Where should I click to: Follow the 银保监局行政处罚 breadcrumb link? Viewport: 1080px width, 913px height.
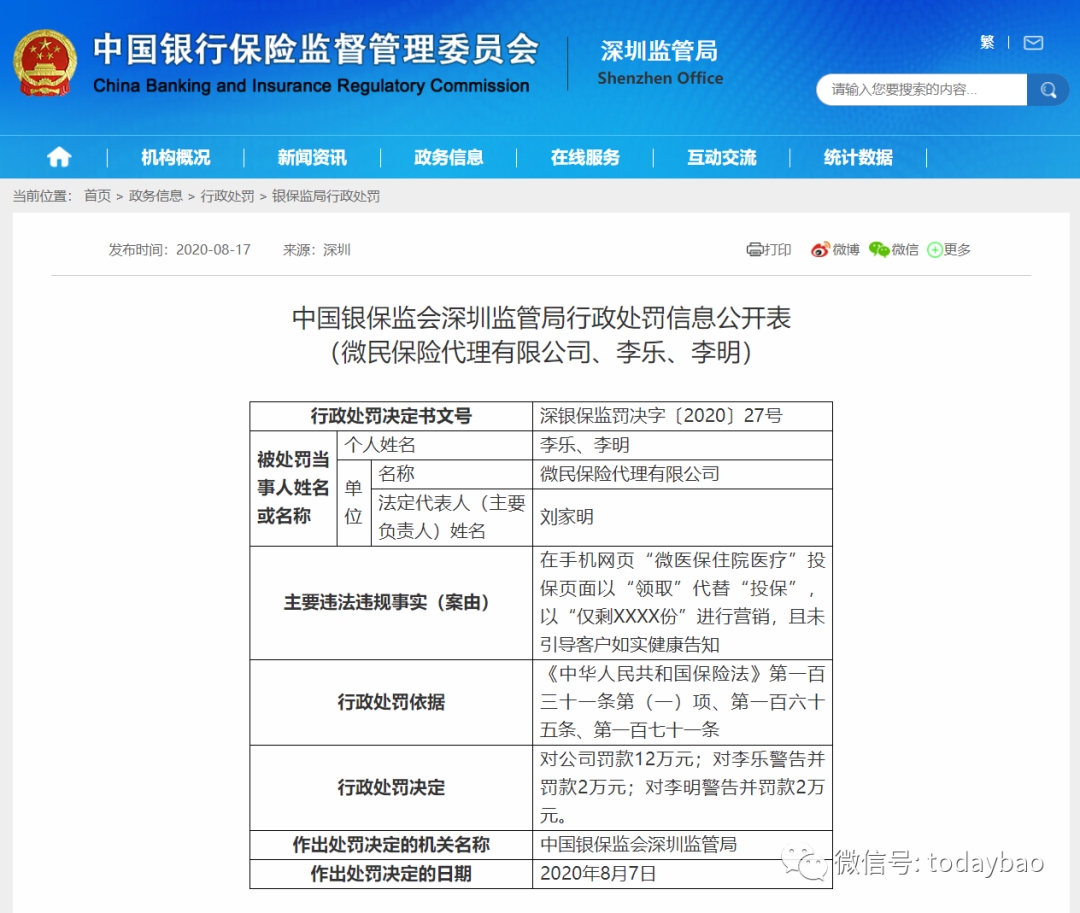coord(326,196)
